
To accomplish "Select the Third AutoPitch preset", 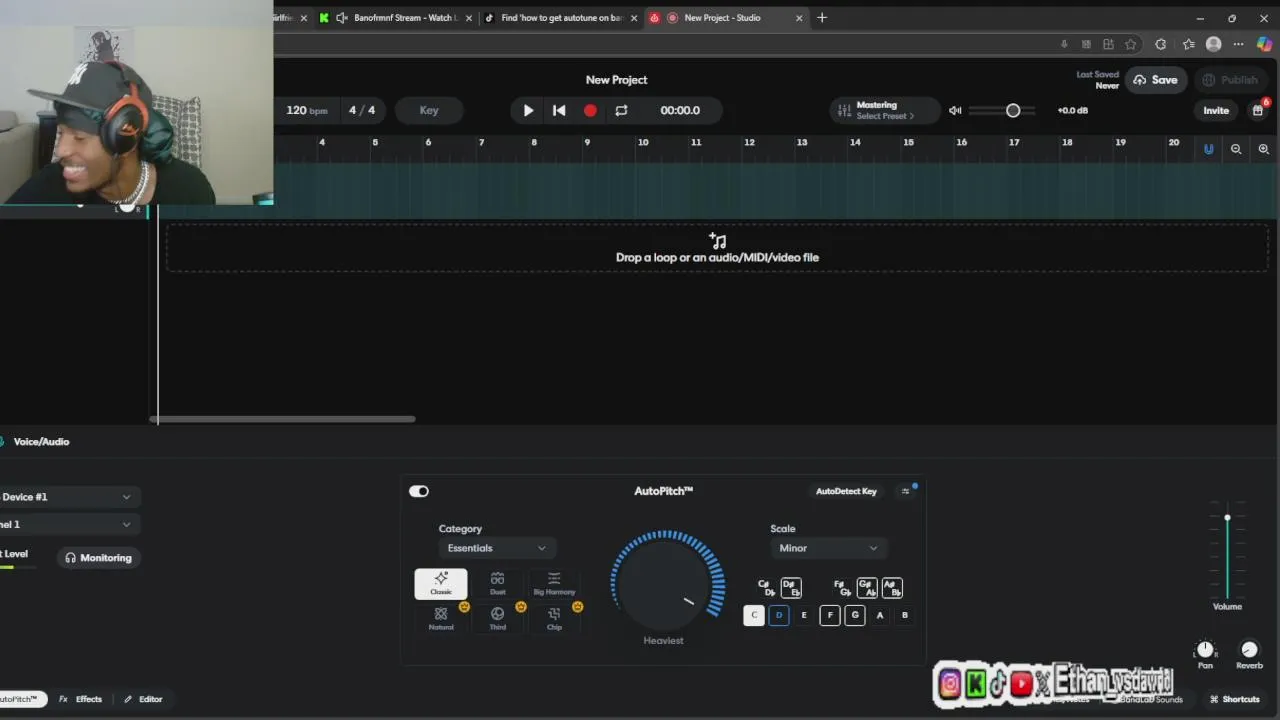I will click(497, 618).
